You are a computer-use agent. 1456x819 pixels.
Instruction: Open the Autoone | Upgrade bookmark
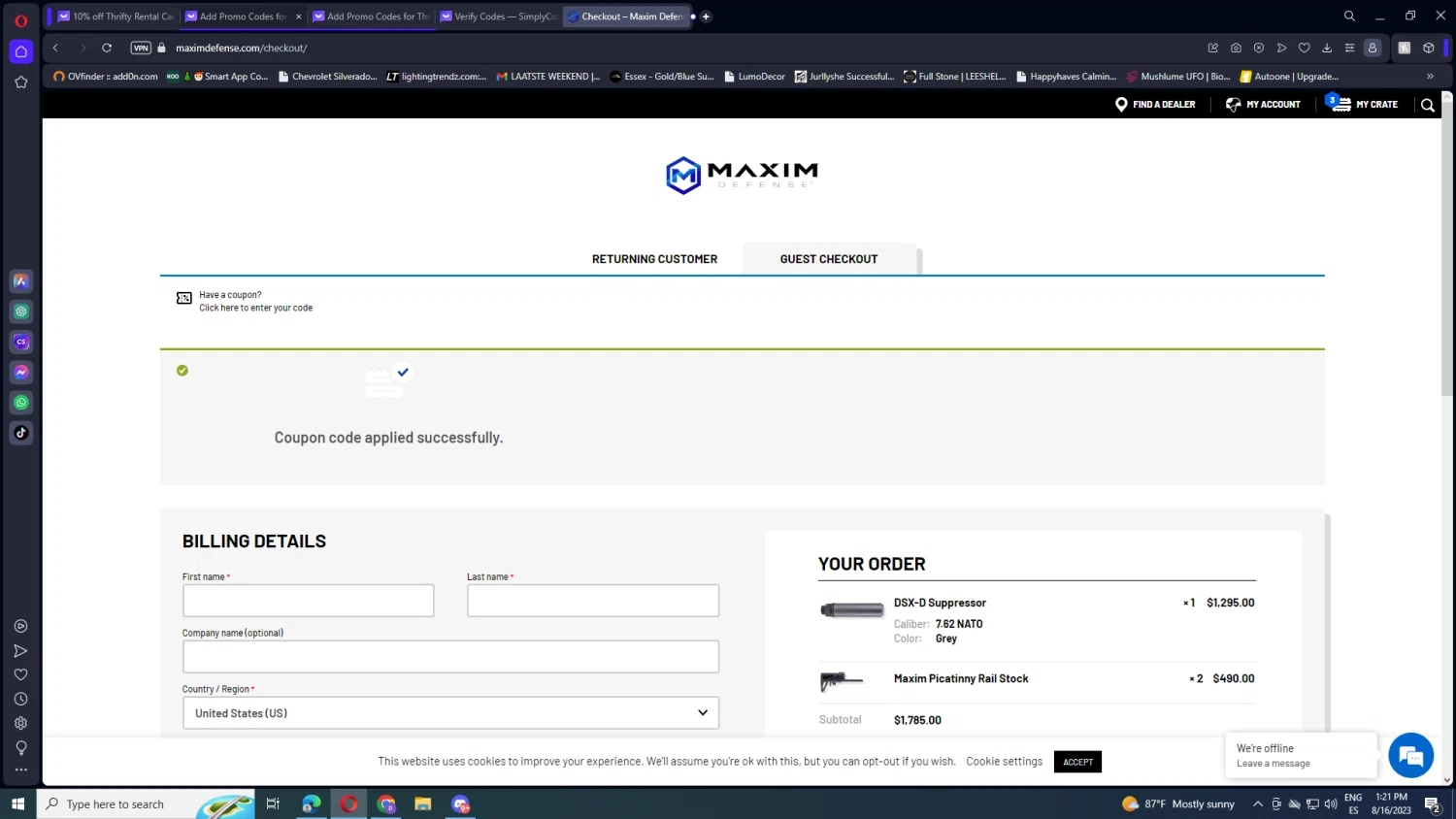1289,77
